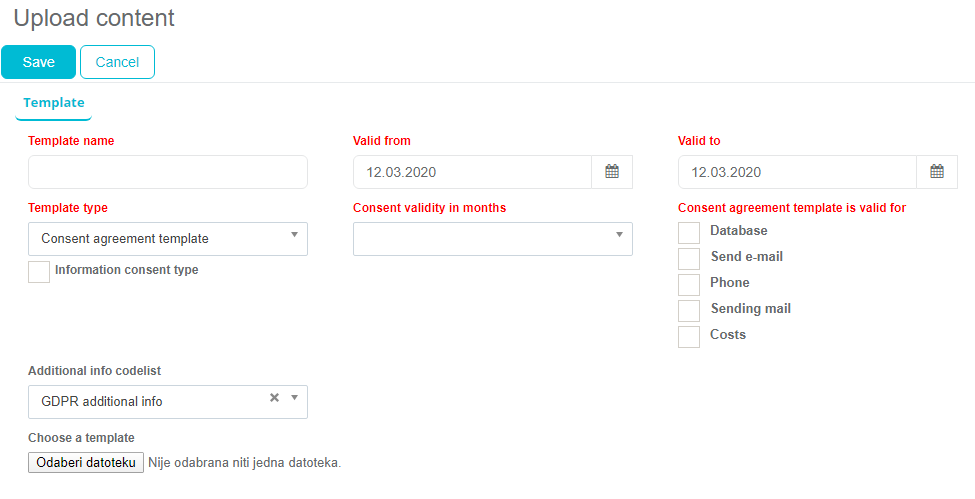Switch to the Template tab

point(54,103)
